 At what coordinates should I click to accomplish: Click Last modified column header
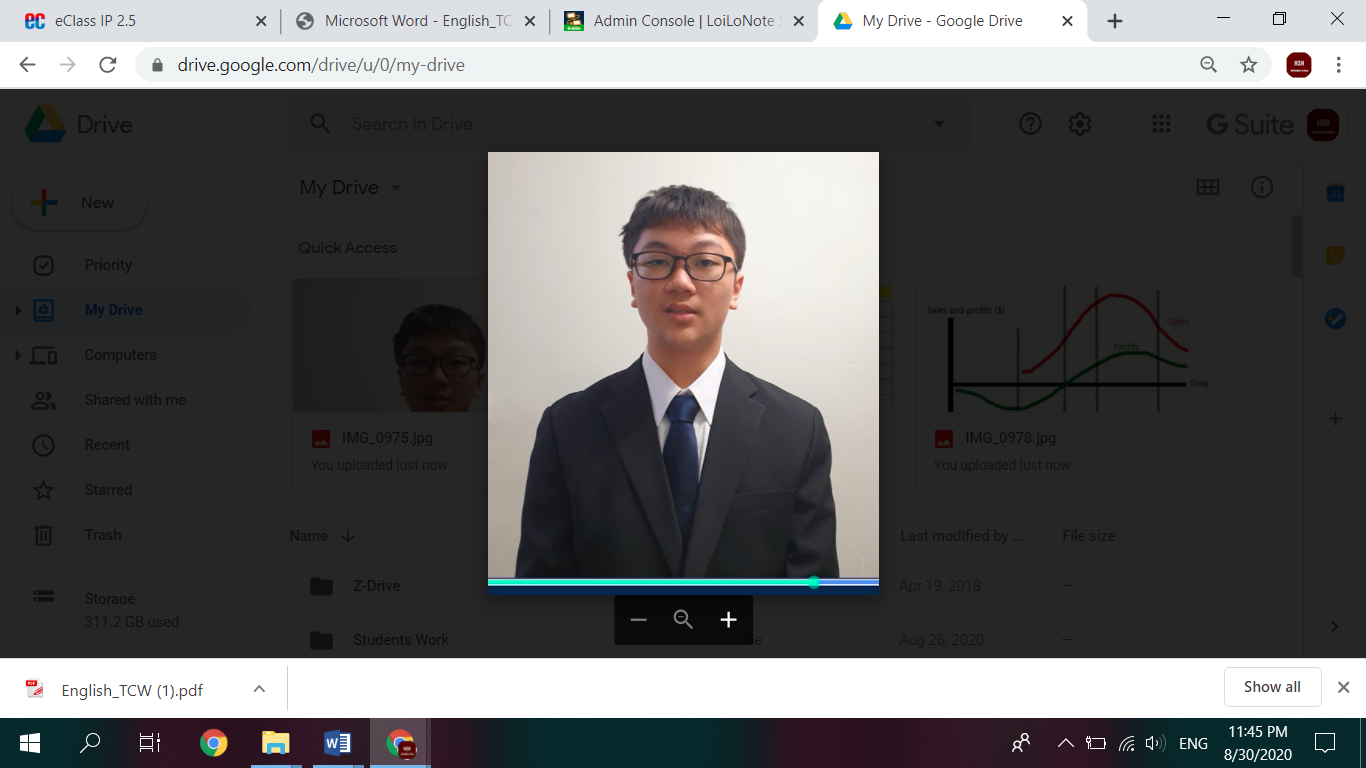961,536
